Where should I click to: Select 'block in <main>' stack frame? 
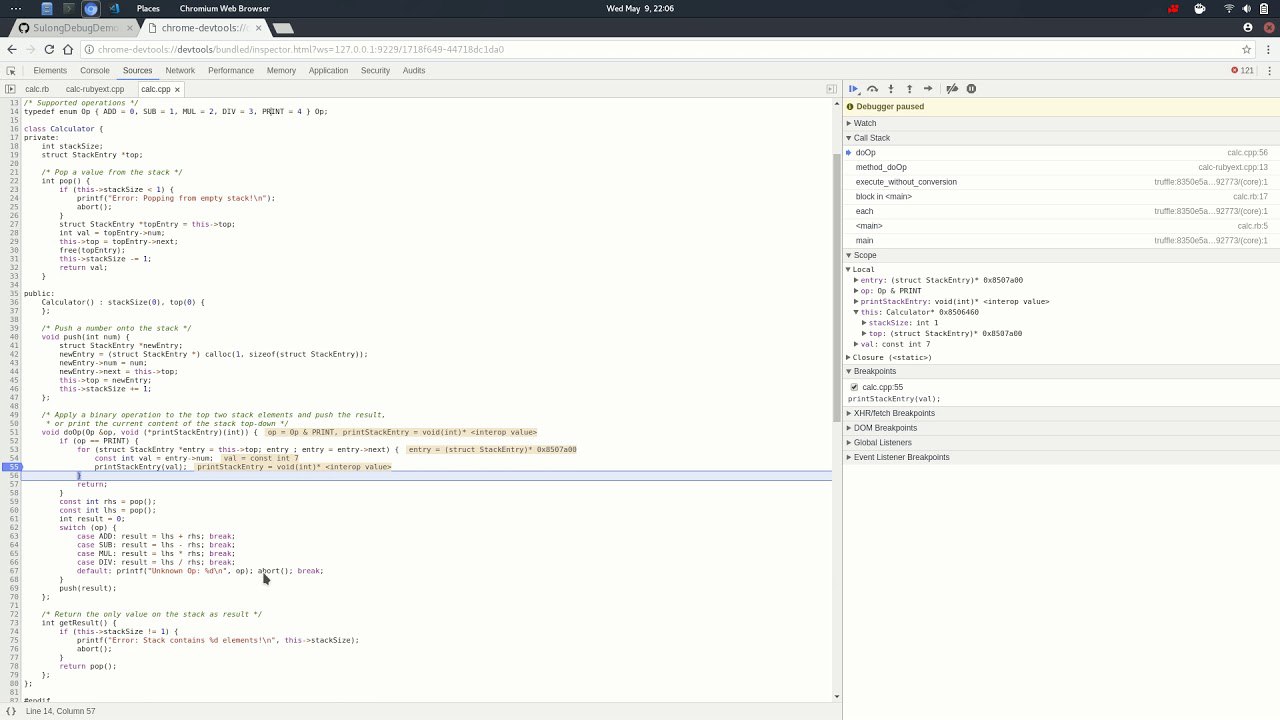coord(1061,196)
